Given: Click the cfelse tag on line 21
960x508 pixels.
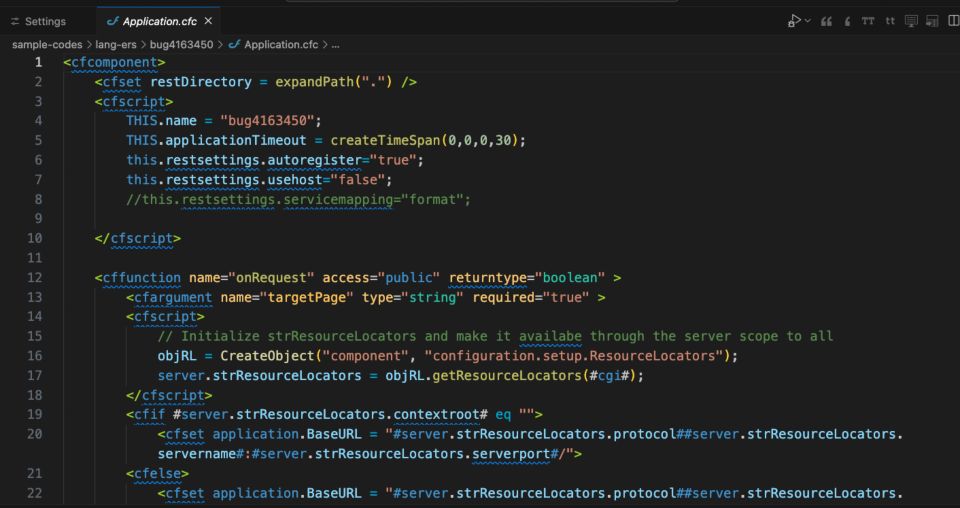Looking at the screenshot, I should click(x=157, y=473).
